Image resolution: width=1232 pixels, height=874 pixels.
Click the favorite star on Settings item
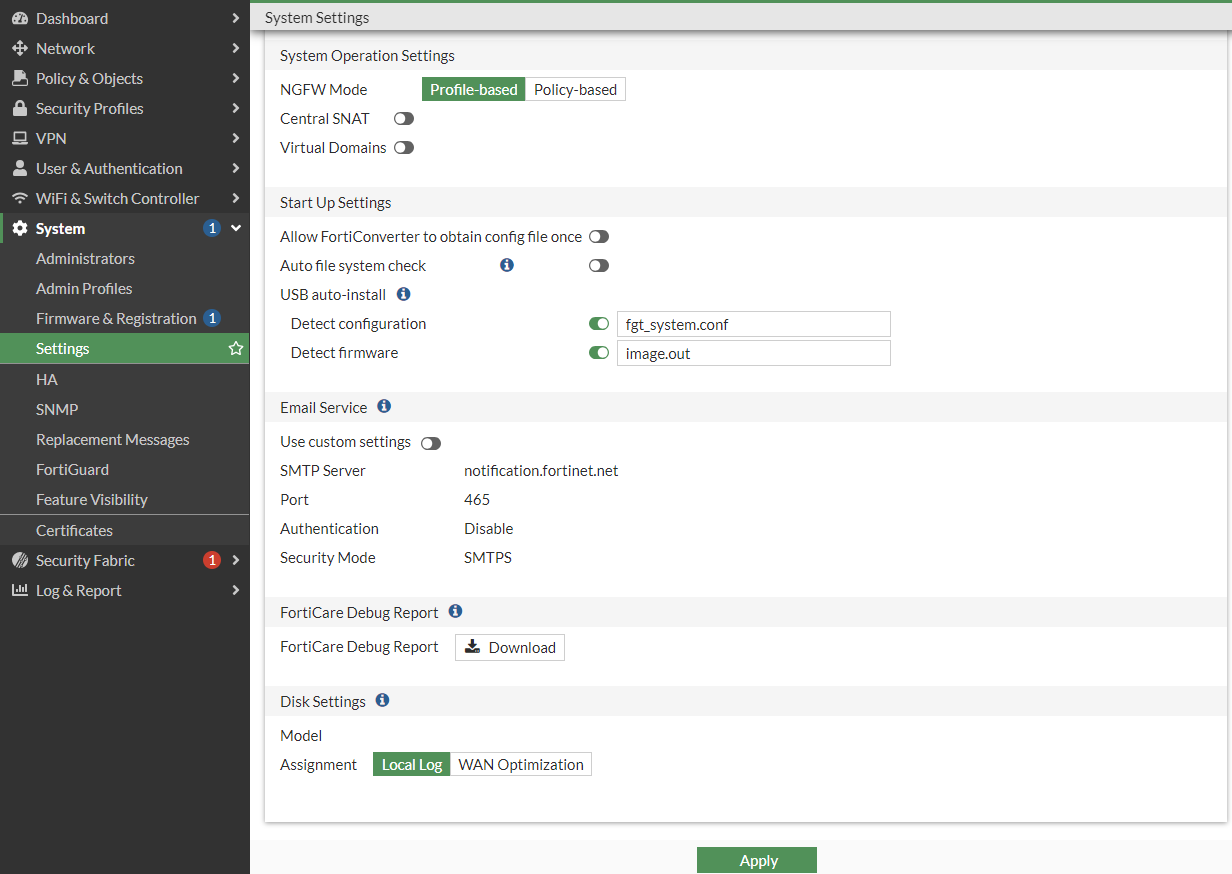pos(236,349)
